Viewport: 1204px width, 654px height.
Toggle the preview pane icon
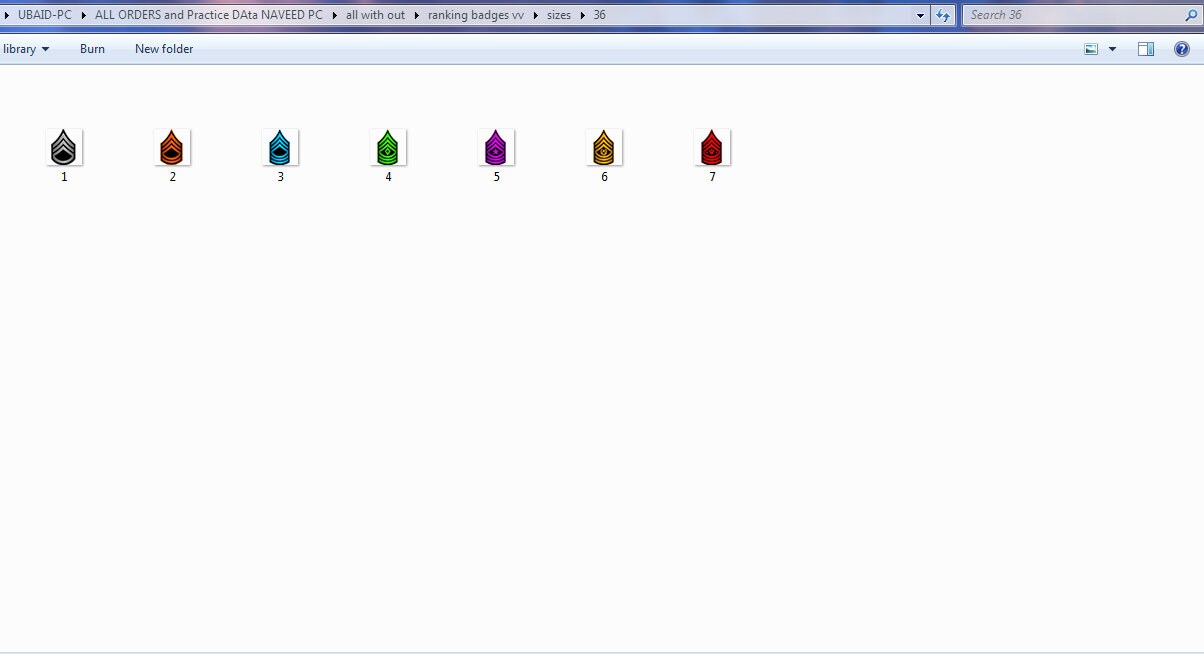[x=1146, y=49]
